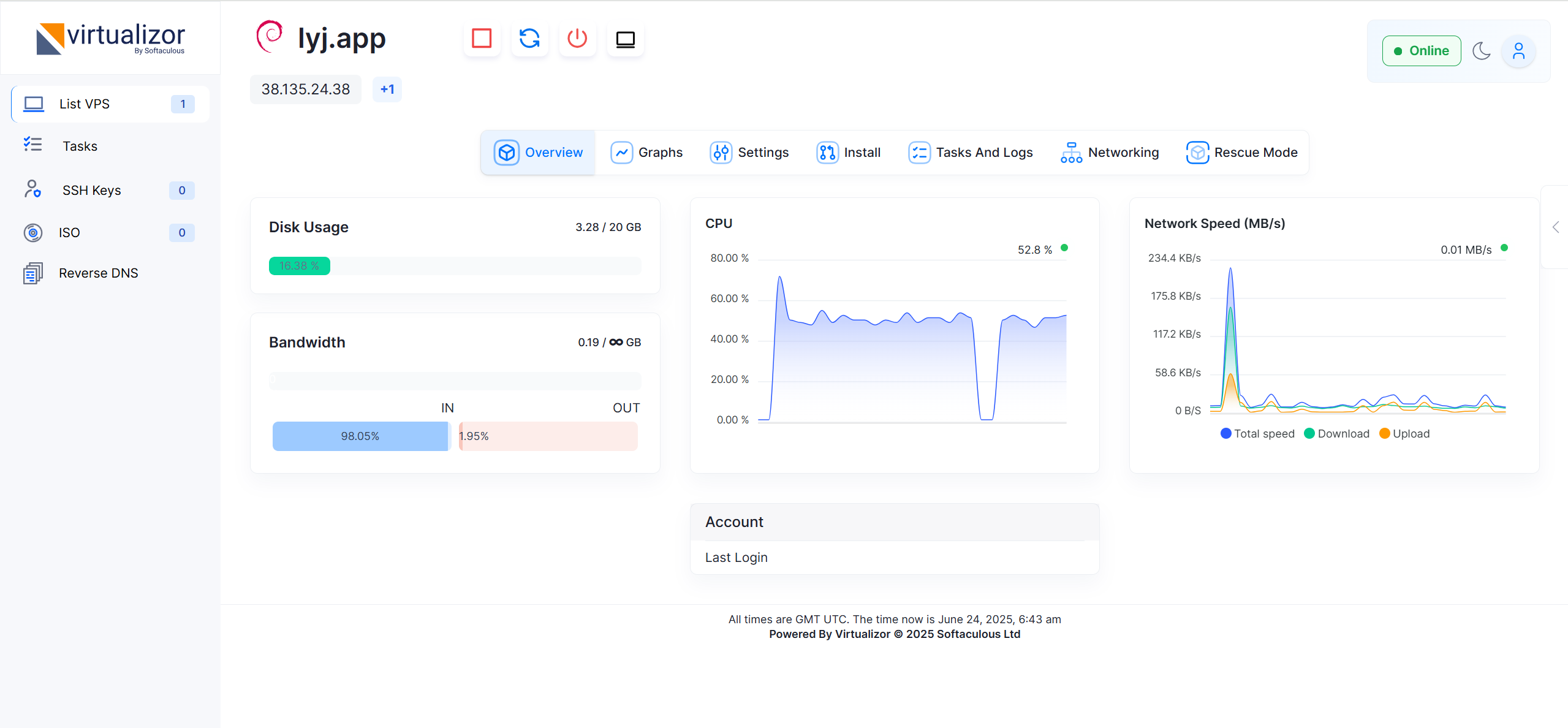Viewport: 1568px width, 728px height.
Task: Click the Last Login row
Action: [895, 558]
